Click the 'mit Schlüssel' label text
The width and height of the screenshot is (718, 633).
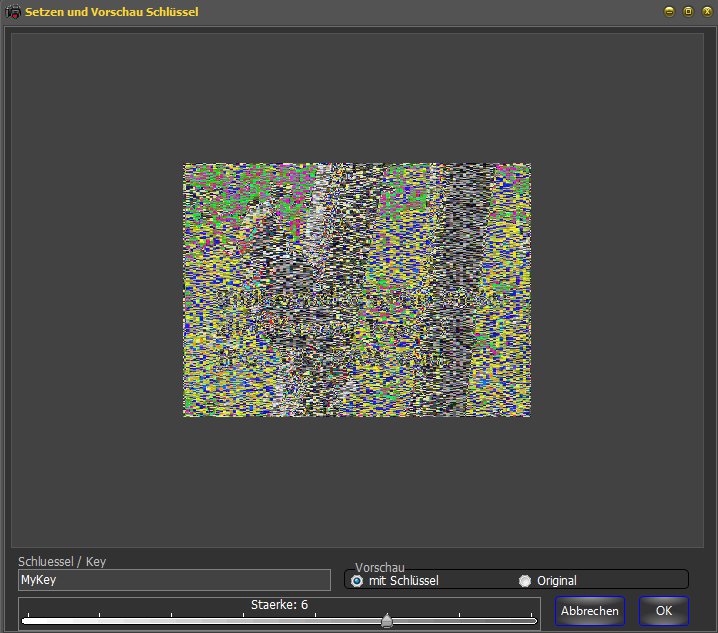[403, 581]
